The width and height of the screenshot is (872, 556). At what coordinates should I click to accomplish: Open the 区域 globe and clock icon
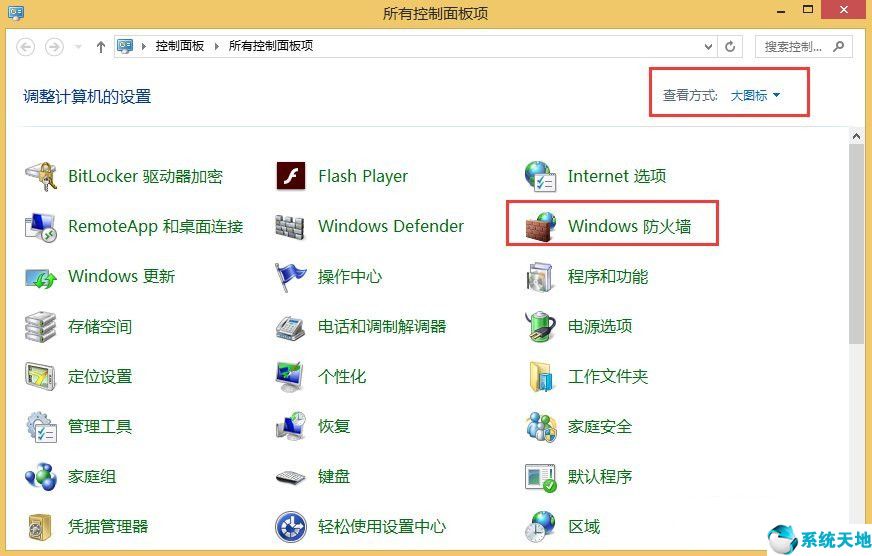coord(540,527)
